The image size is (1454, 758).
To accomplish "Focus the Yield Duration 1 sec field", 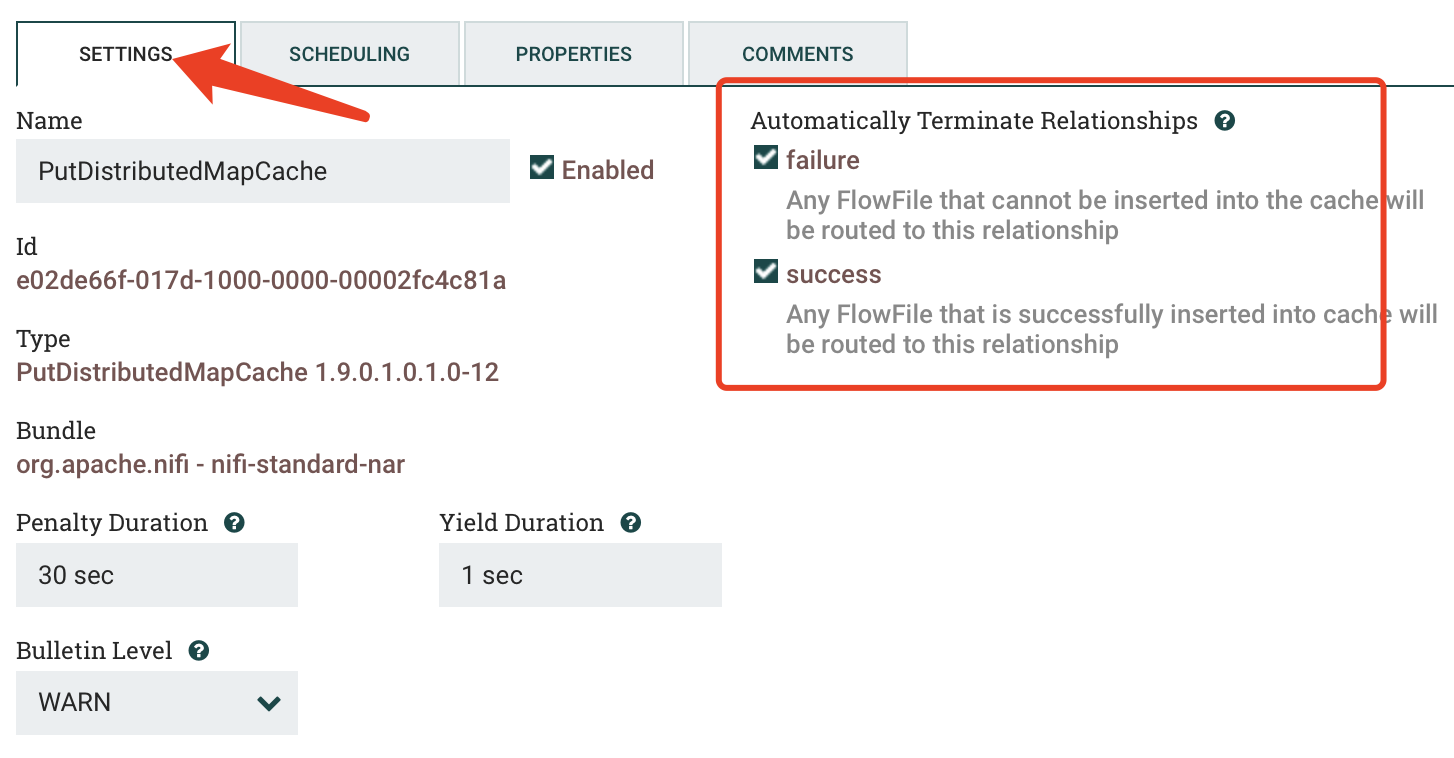I will click(x=580, y=575).
